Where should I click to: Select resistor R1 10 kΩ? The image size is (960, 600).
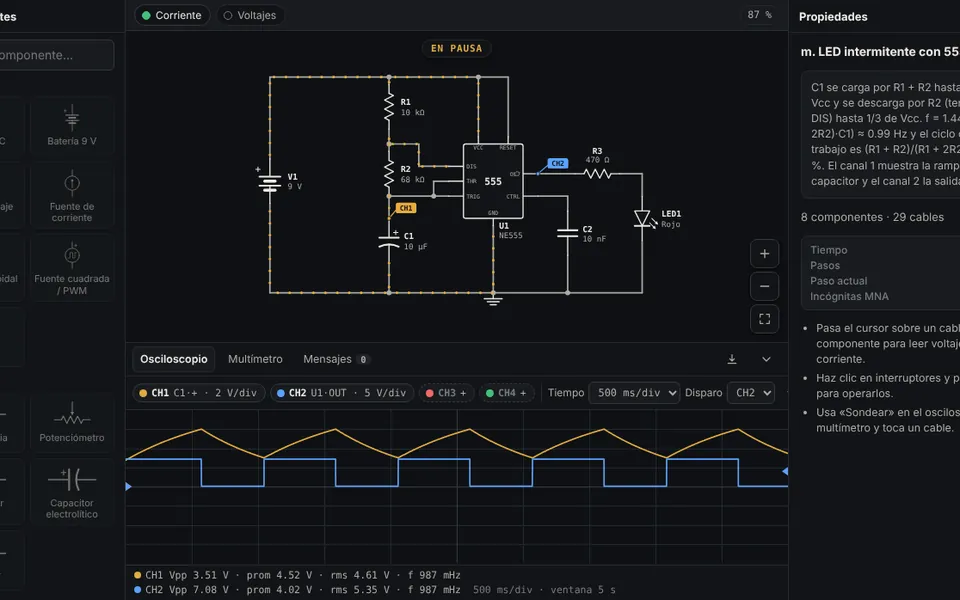tap(389, 107)
